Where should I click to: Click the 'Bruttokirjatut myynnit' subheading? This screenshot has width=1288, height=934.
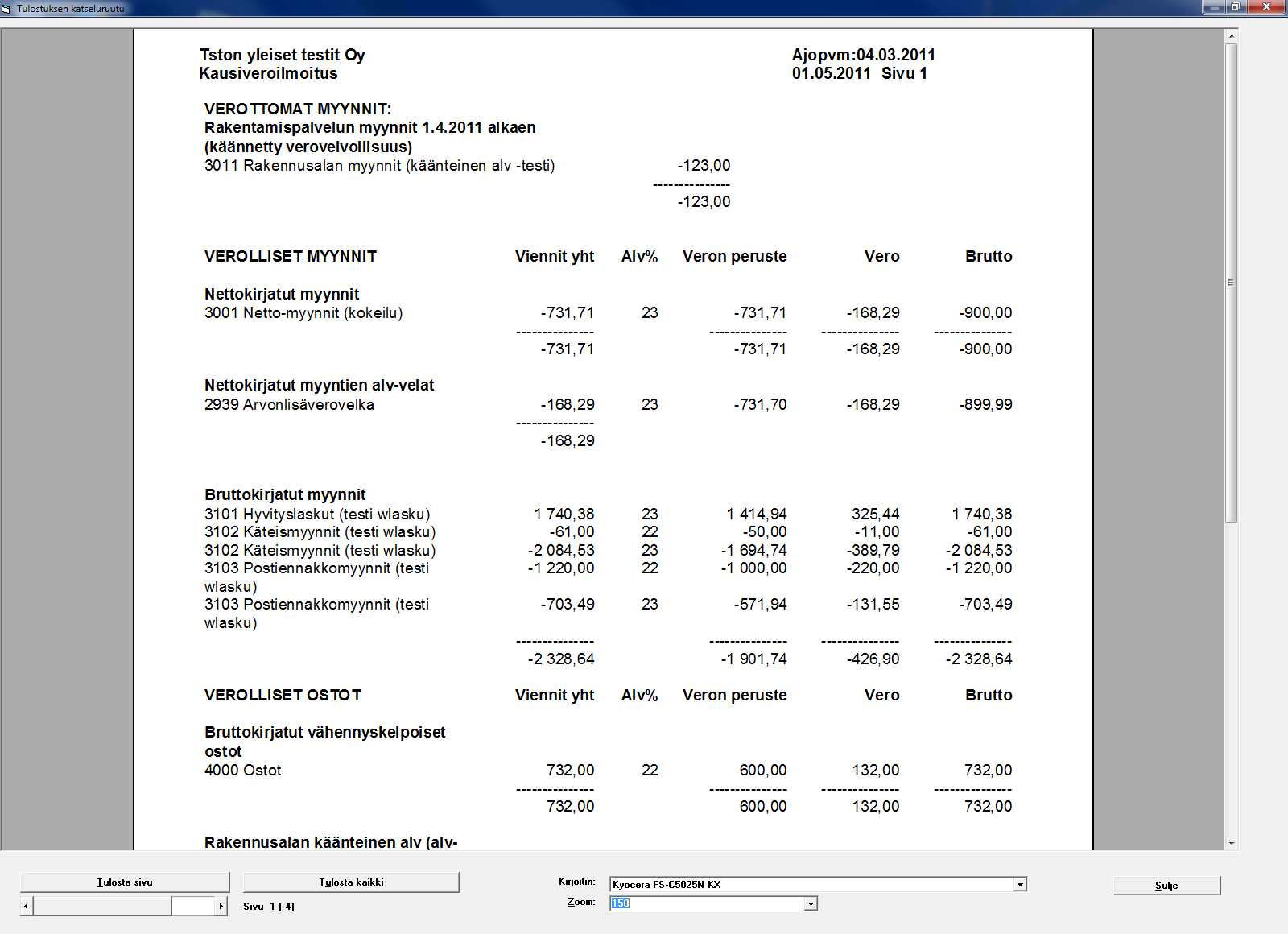(285, 494)
